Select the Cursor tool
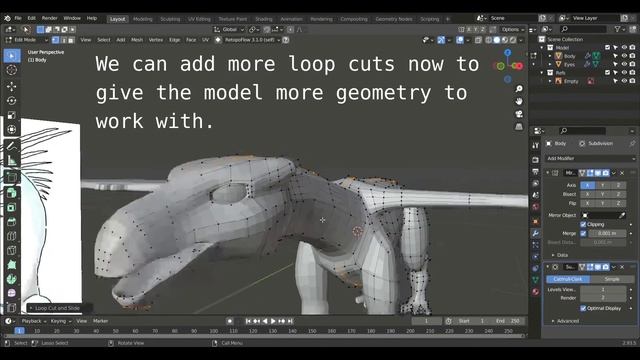 (11, 70)
